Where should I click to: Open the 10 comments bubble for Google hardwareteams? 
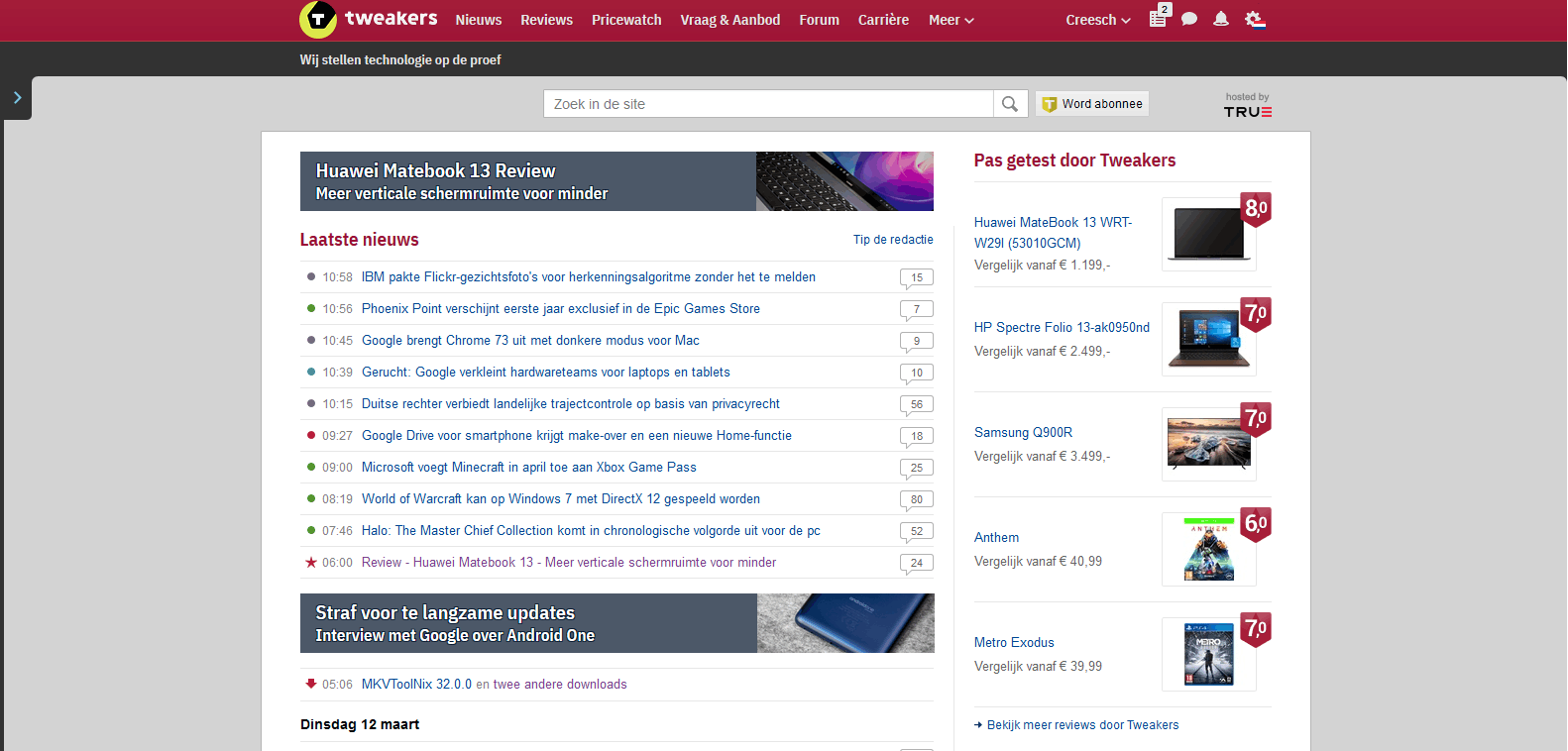pyautogui.click(x=917, y=374)
